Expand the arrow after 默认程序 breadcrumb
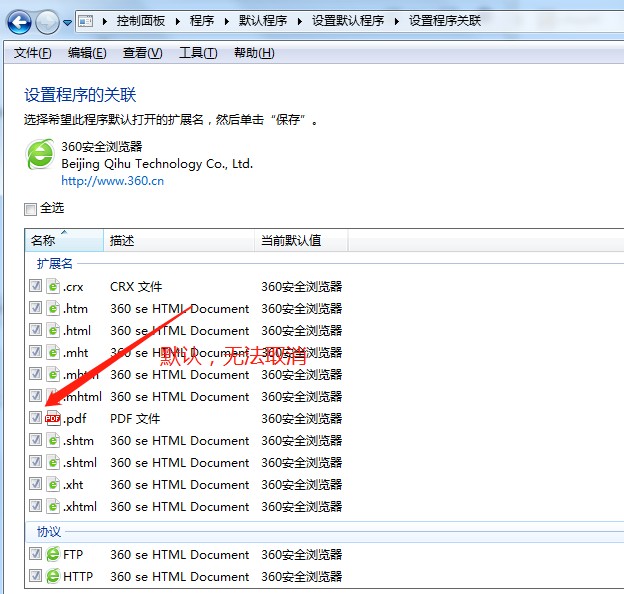The height and width of the screenshot is (594, 624). coord(300,21)
